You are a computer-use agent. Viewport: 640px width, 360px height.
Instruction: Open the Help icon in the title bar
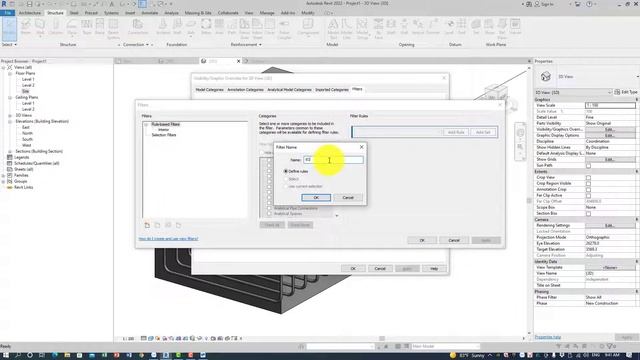tap(589, 4)
